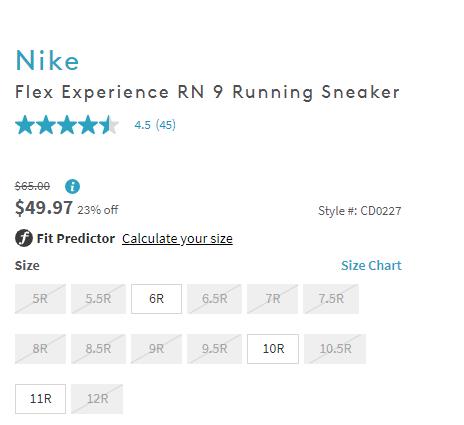Click Calculate your size link
The height and width of the screenshot is (425, 464).
point(177,239)
